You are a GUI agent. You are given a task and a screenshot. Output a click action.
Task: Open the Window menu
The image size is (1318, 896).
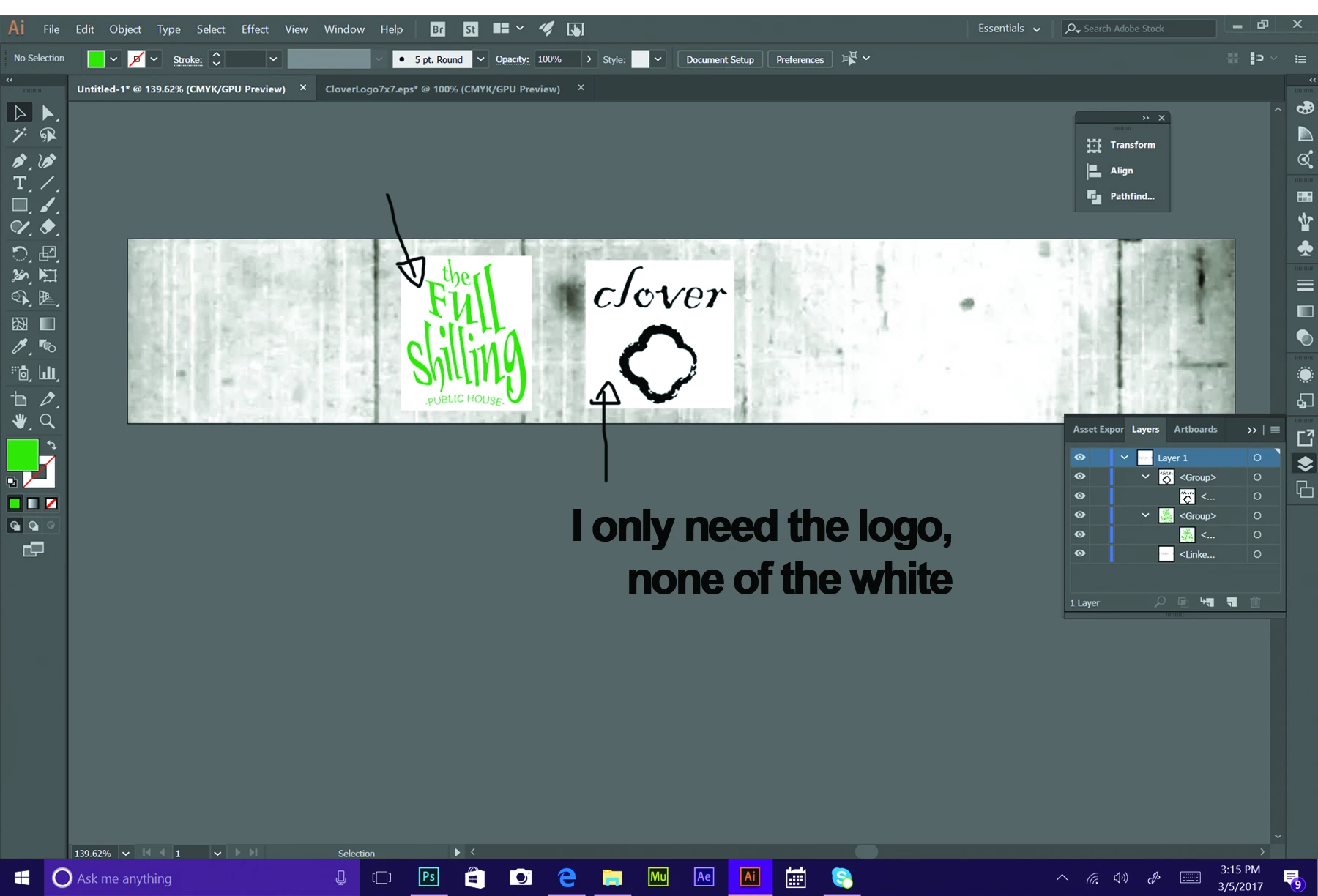coord(344,29)
